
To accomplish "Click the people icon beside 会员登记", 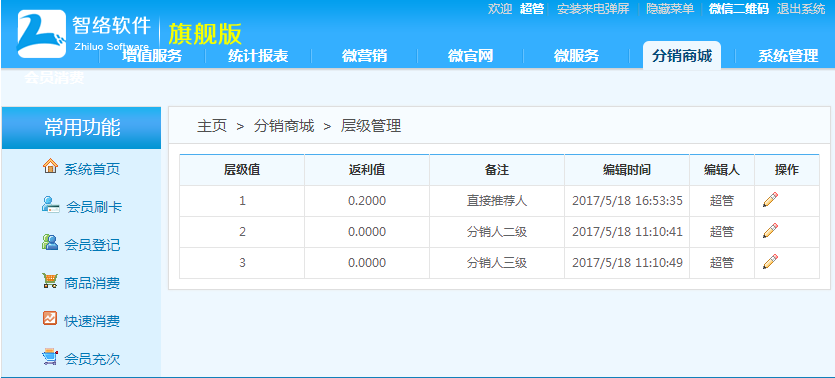I will pyautogui.click(x=50, y=242).
